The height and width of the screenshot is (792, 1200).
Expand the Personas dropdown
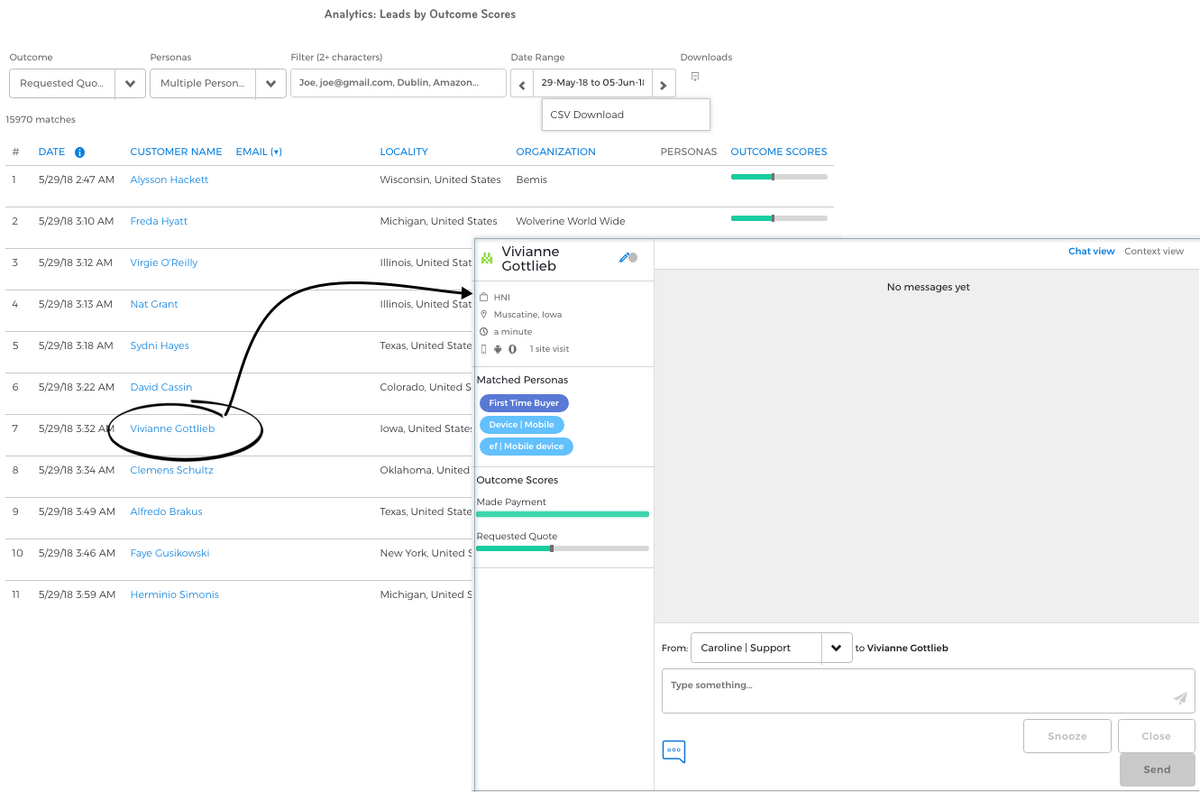217,84
